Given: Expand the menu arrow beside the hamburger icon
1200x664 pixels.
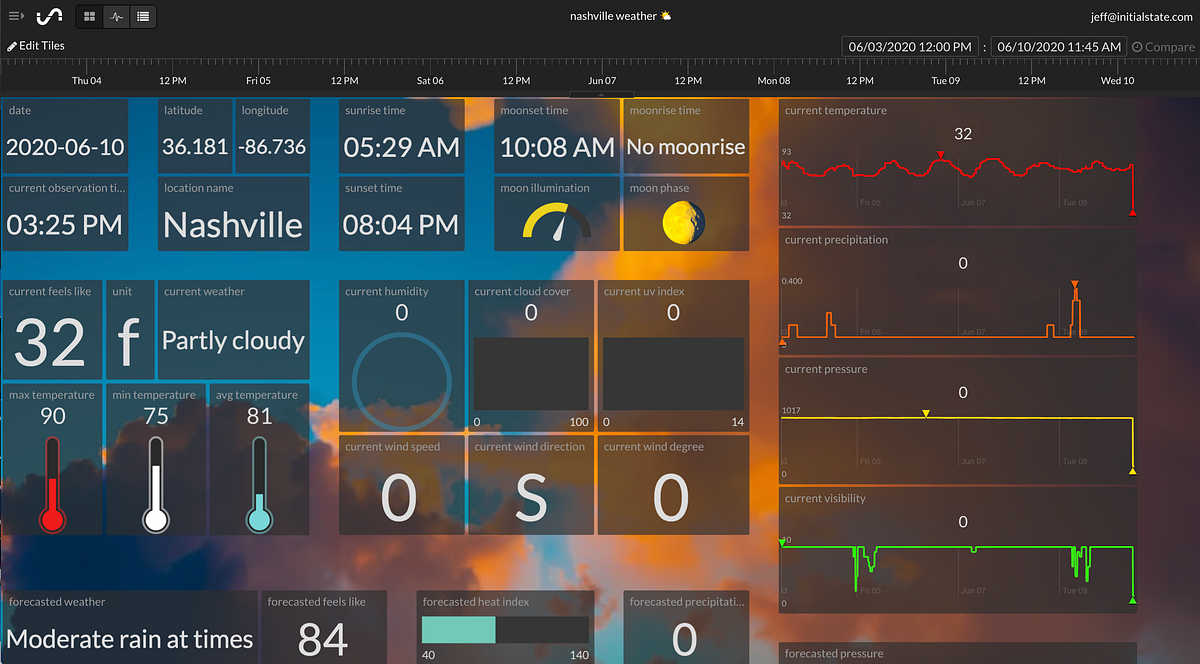Looking at the screenshot, I should click(22, 16).
